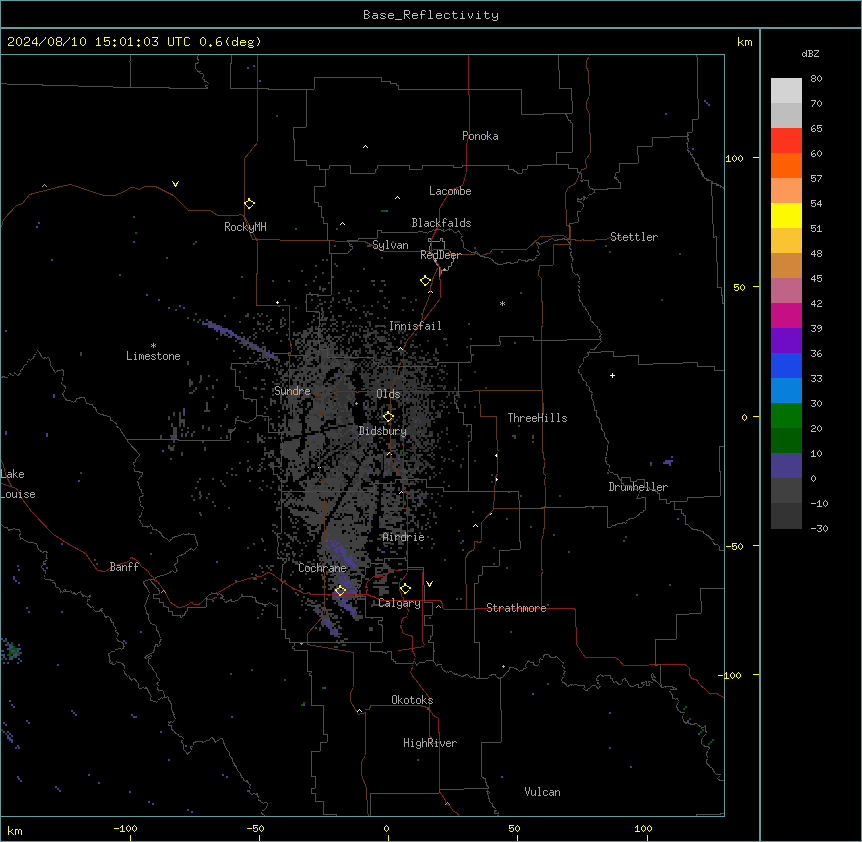This screenshot has width=862, height=842.
Task: Click the Airdrie label
Action: (403, 537)
